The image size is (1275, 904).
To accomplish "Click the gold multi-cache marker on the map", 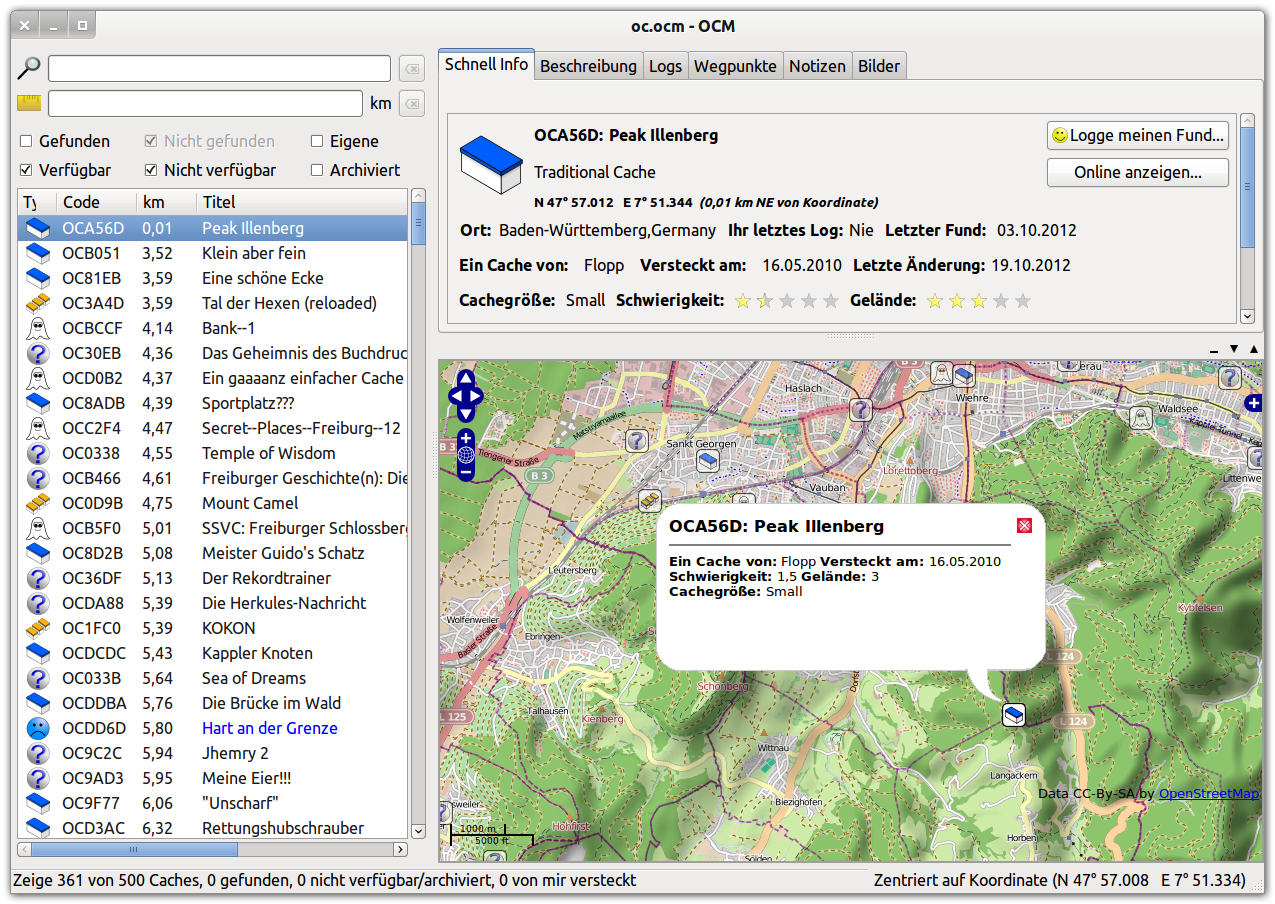I will tap(650, 500).
